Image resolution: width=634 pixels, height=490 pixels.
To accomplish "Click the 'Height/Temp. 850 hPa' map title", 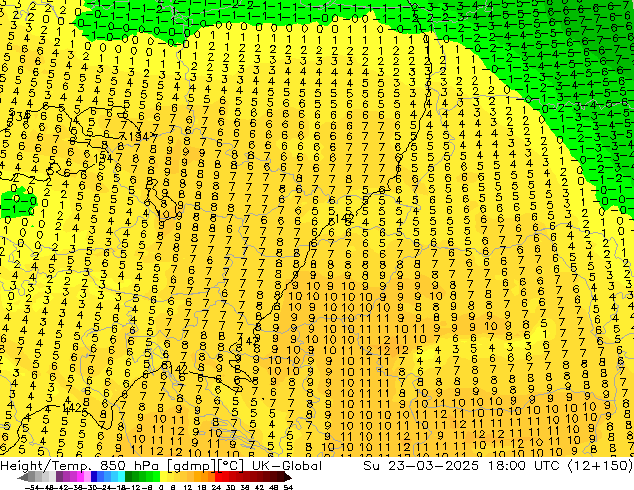I will (79, 466).
